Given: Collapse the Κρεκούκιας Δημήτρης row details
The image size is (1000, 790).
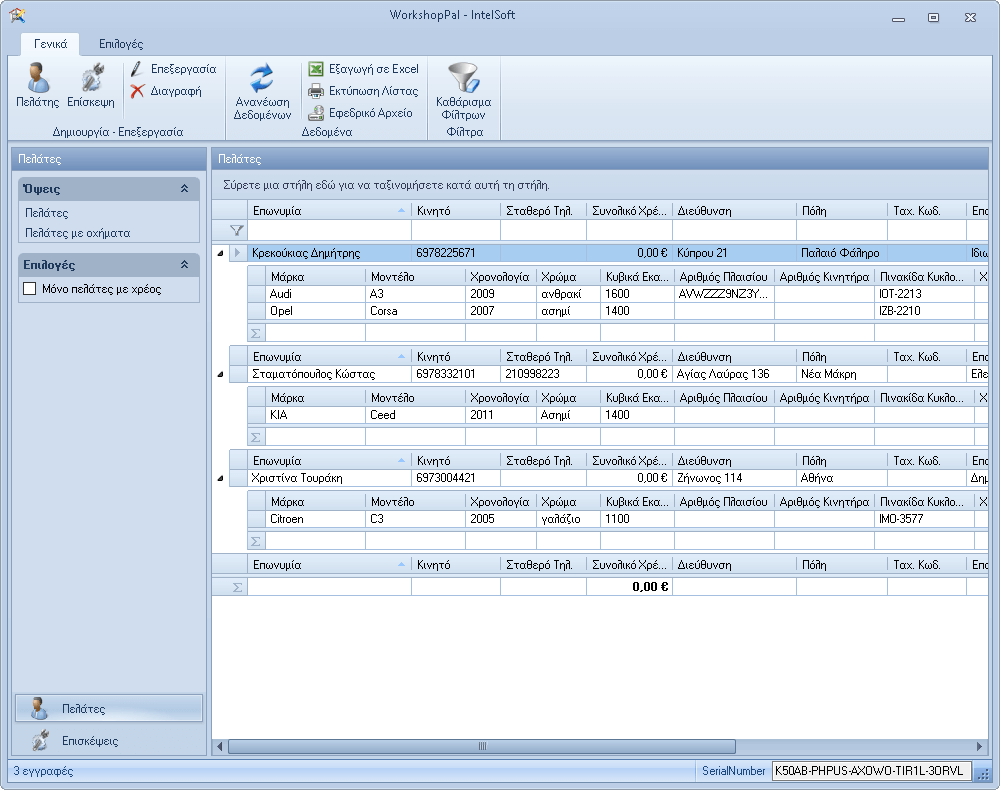Looking at the screenshot, I should pyautogui.click(x=220, y=254).
